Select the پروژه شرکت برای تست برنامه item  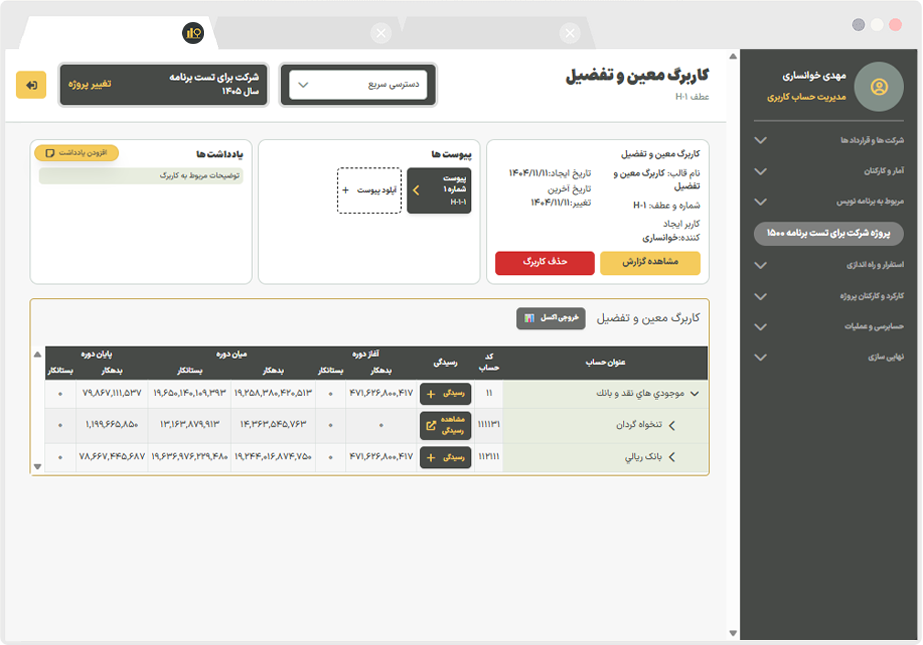coord(828,233)
